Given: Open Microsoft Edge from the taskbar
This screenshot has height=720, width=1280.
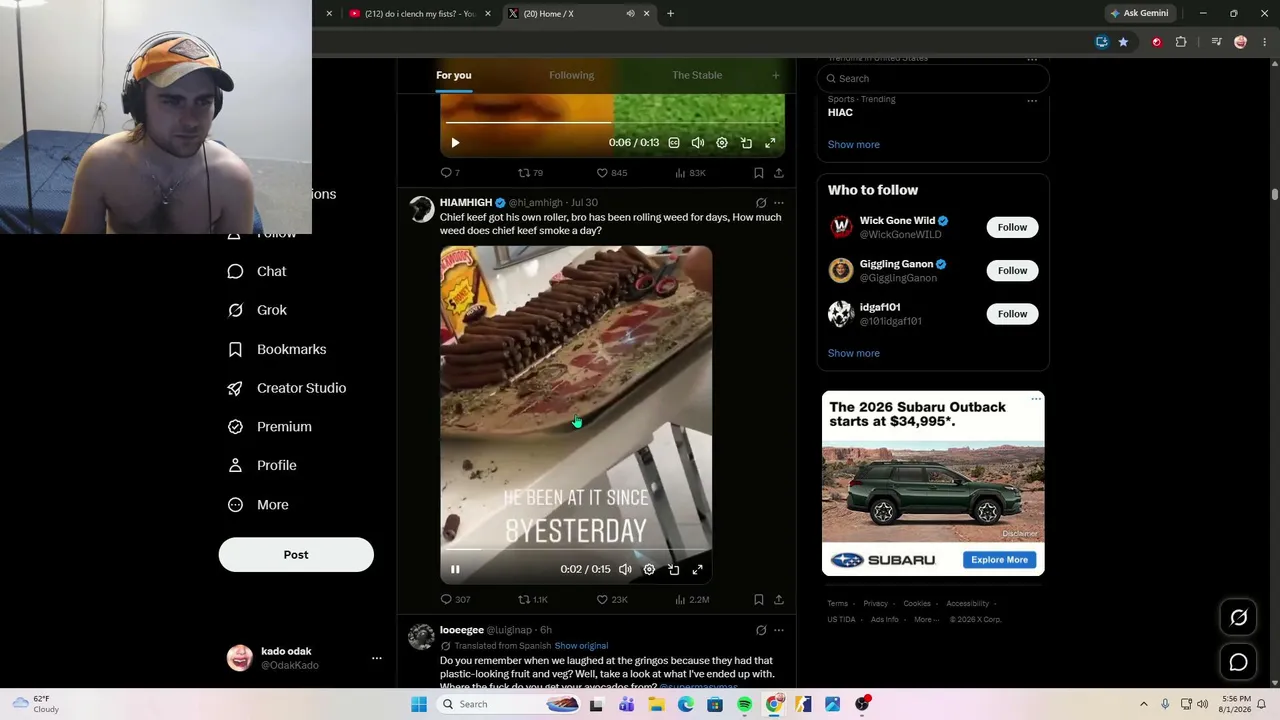Looking at the screenshot, I should (x=686, y=704).
